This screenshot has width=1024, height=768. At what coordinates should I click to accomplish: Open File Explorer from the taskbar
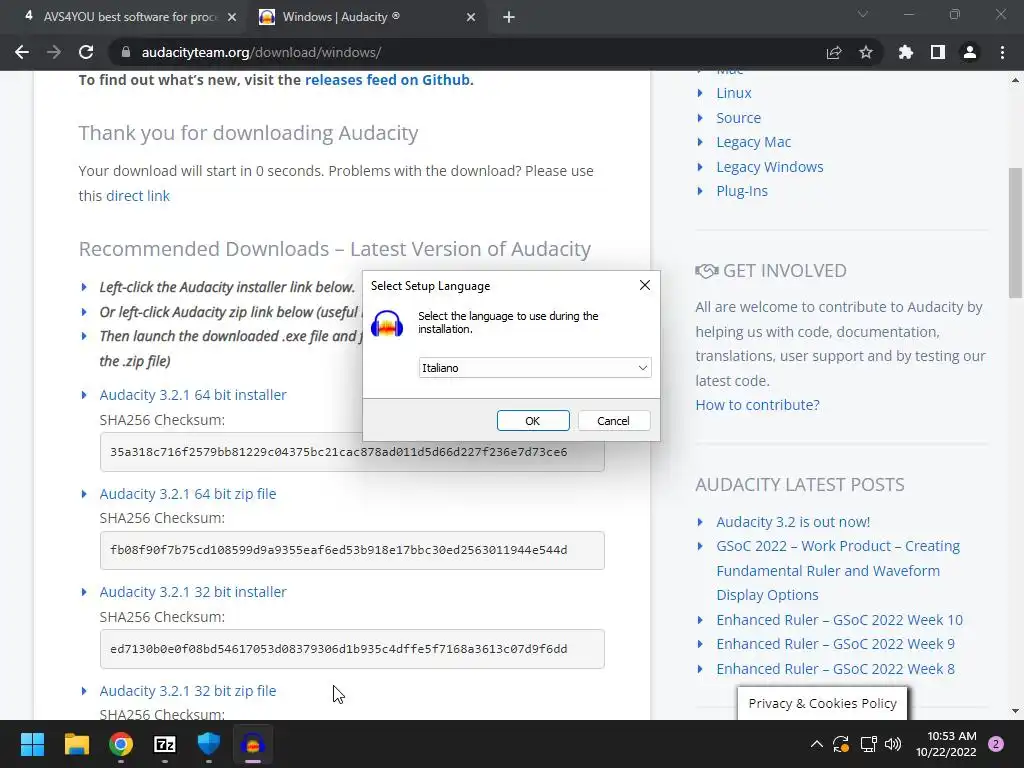tap(76, 744)
